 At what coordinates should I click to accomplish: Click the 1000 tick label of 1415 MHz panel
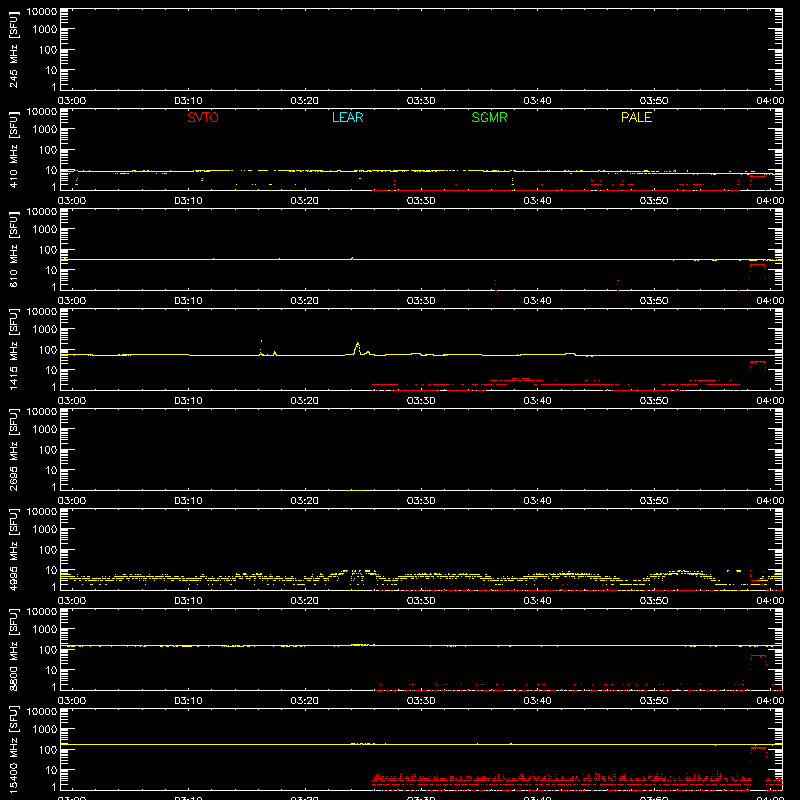point(45,330)
